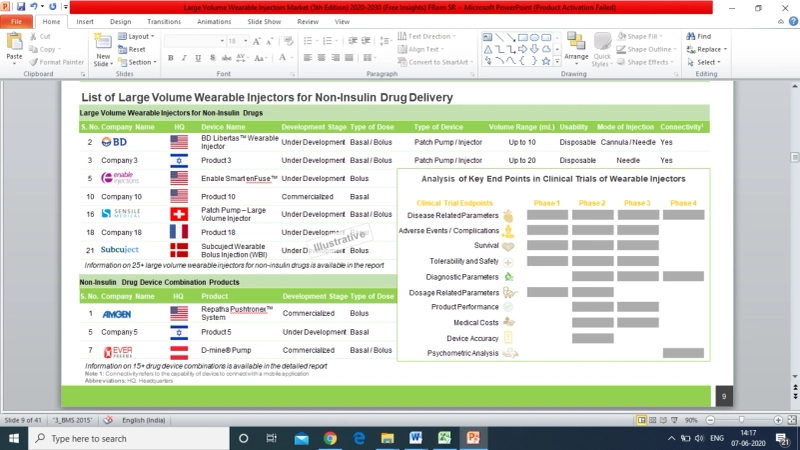The width and height of the screenshot is (800, 450).
Task: Toggle Italic formatting
Action: pos(184,58)
